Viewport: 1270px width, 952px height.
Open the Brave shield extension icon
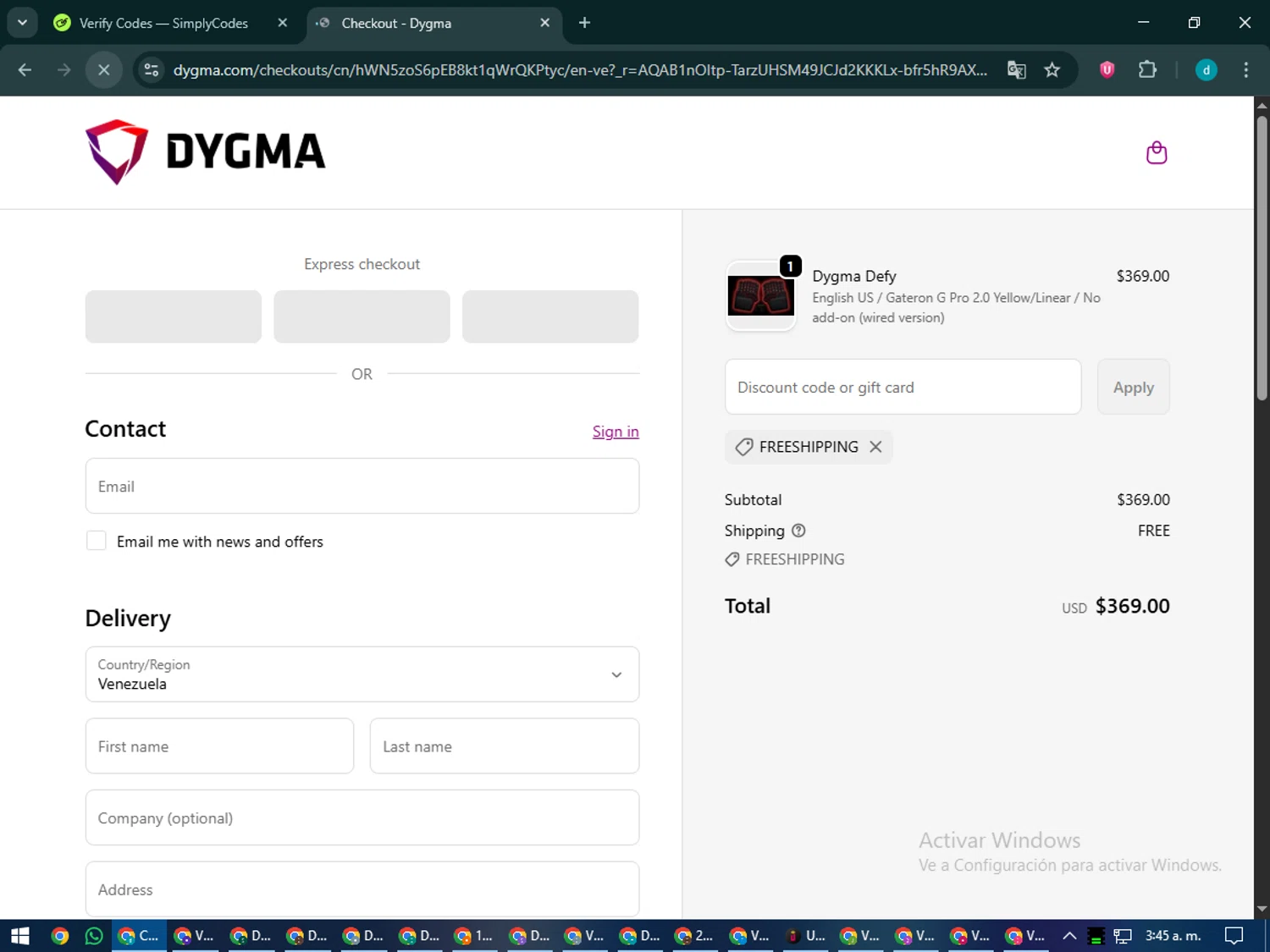point(1107,70)
